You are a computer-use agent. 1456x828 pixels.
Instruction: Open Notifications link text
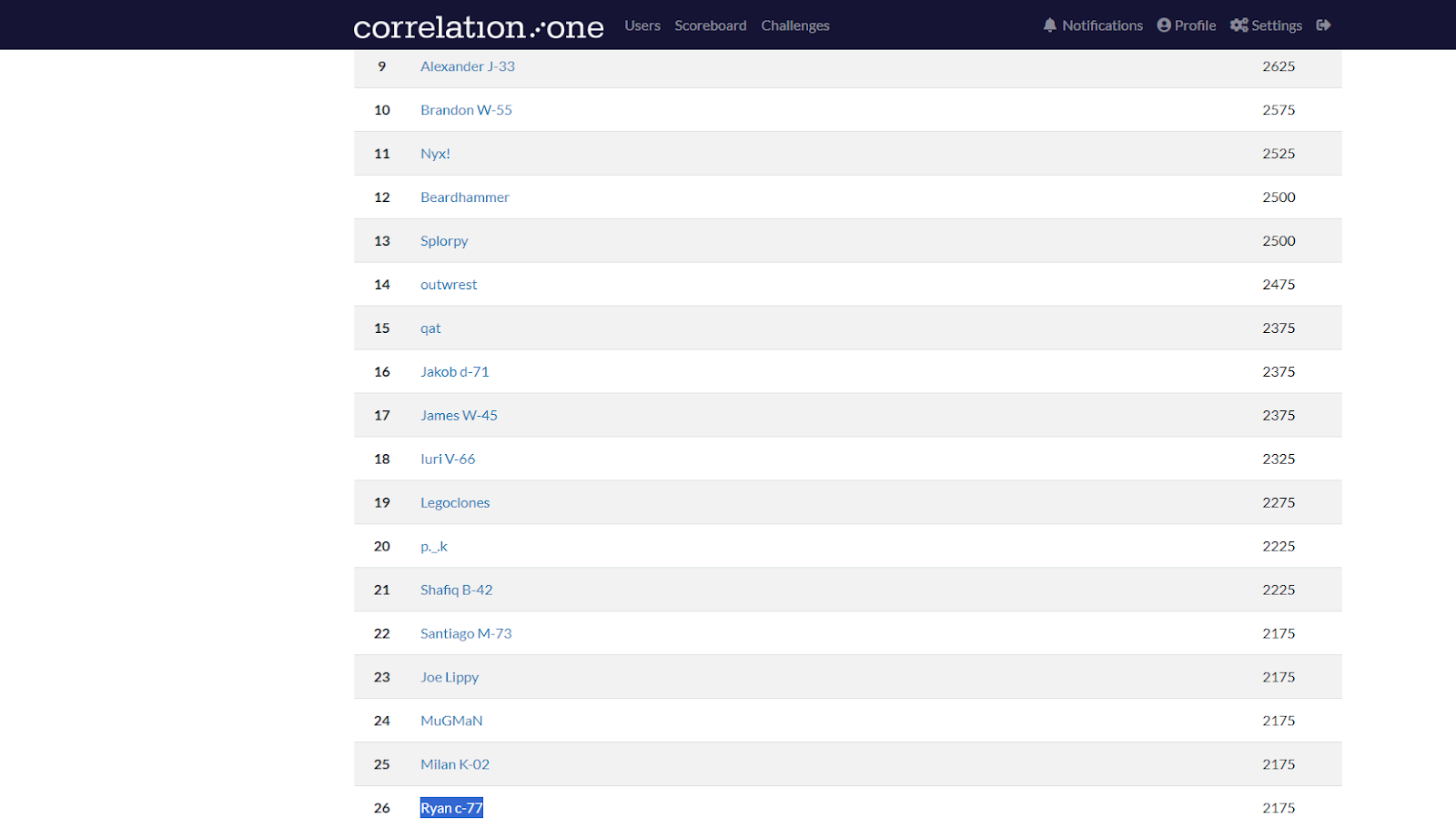click(1102, 25)
